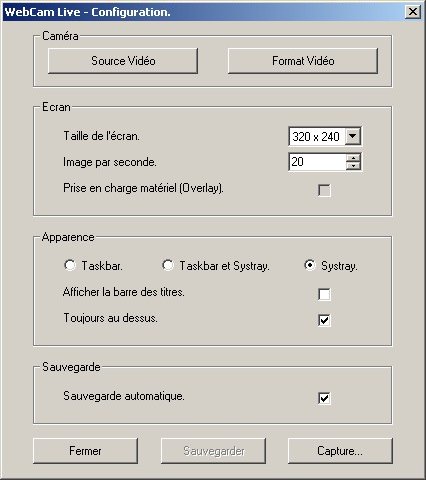Increase images per second with up arrow
Viewport: 426px width, 480px height.
click(353, 158)
